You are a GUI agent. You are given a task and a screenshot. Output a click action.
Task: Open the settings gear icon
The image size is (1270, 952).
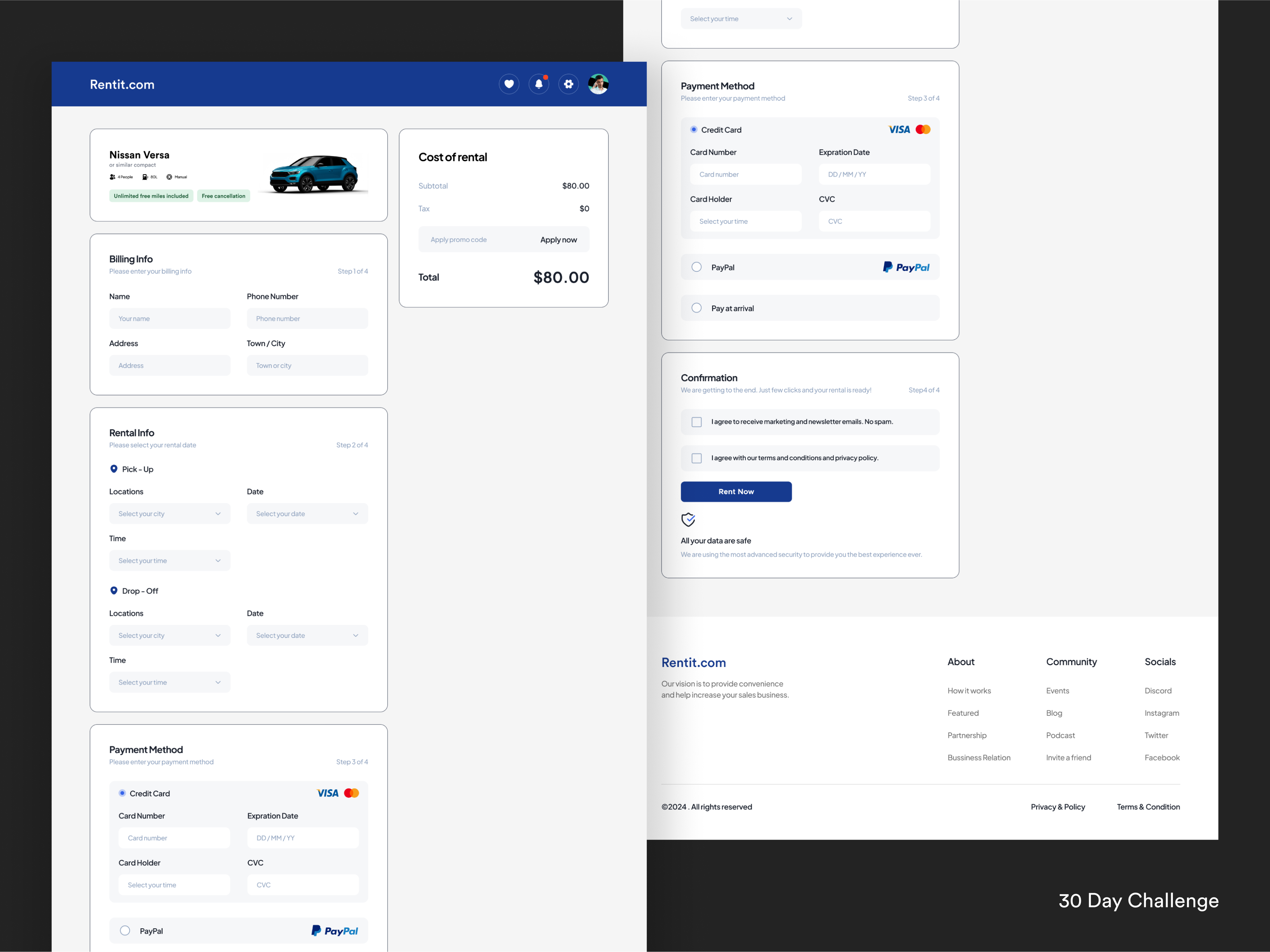(x=568, y=84)
